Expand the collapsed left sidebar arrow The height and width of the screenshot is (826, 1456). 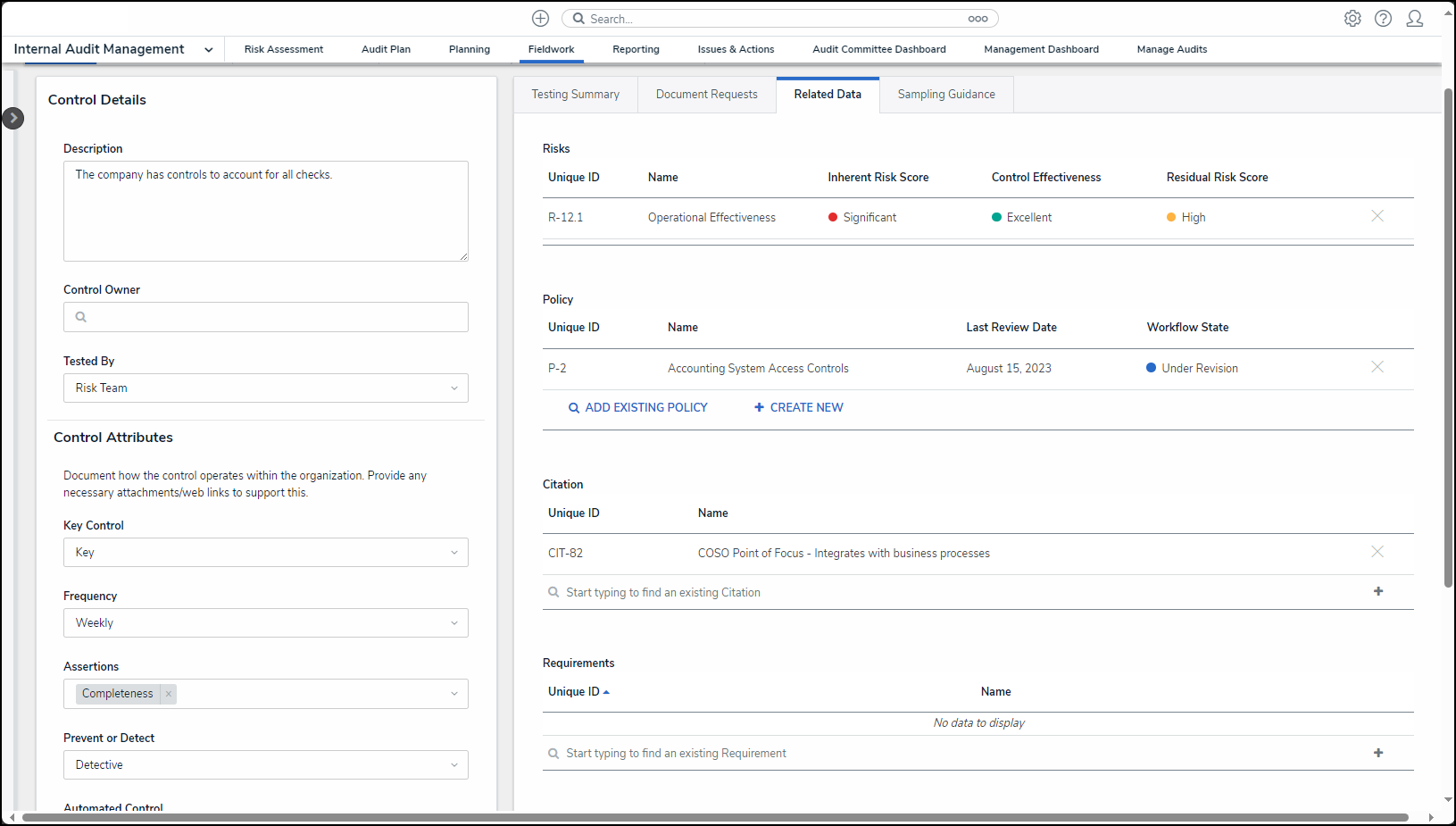13,118
